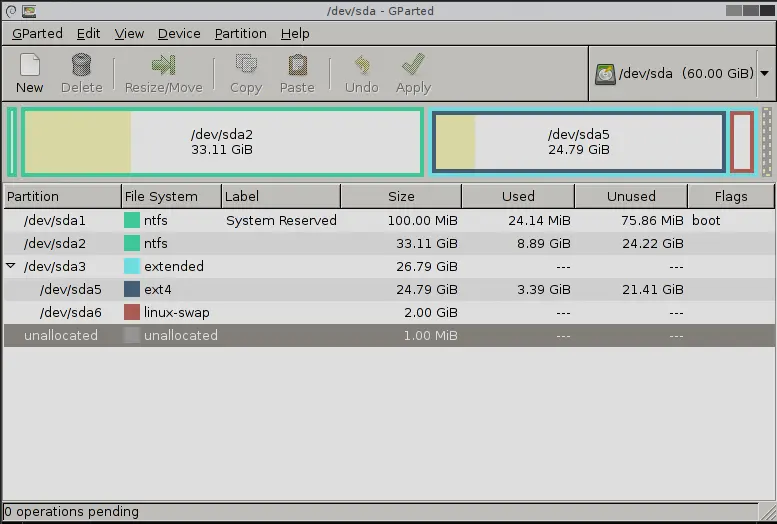The height and width of the screenshot is (524, 777).
Task: Open the /dev/sda device selector dropdown
Action: pyautogui.click(x=765, y=73)
